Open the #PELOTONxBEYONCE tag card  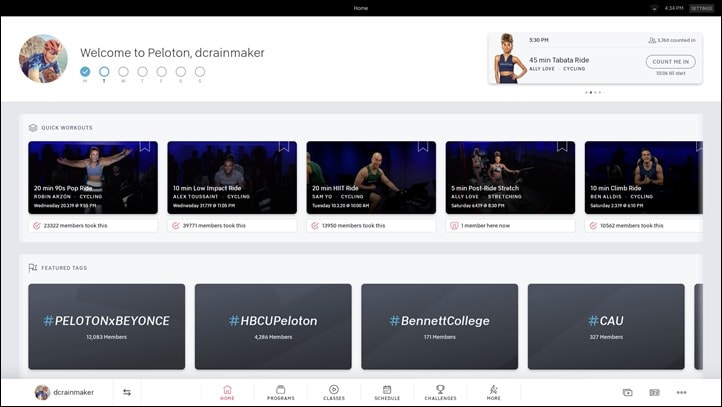coord(106,326)
